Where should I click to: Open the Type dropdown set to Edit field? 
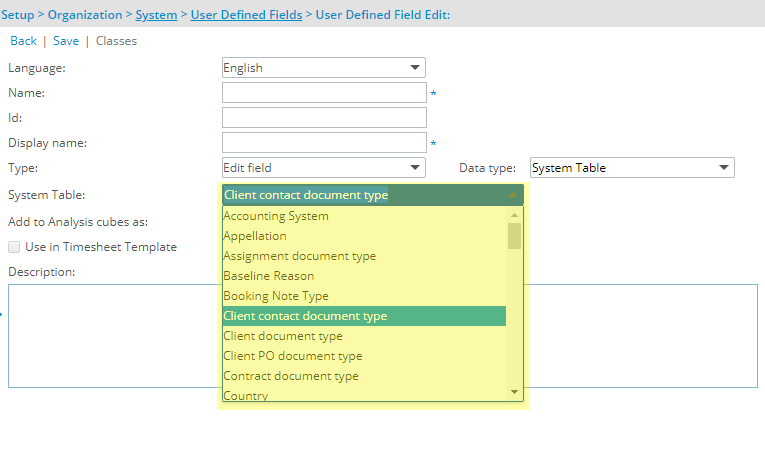[323, 167]
